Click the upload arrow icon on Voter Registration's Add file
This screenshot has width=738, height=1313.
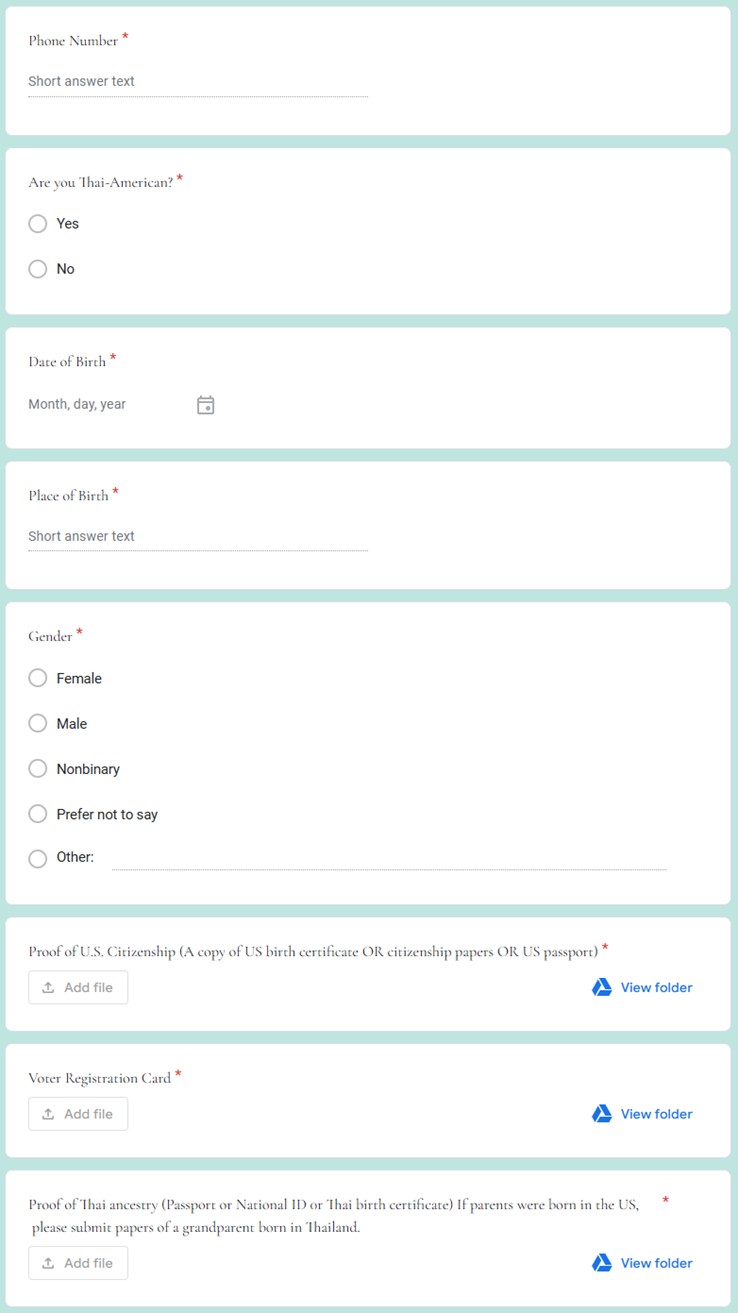click(46, 1113)
